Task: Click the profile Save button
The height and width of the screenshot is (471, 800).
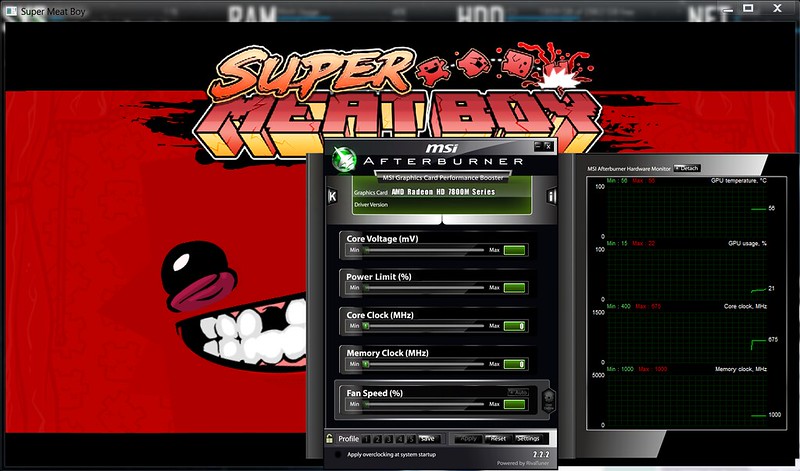Action: point(429,439)
